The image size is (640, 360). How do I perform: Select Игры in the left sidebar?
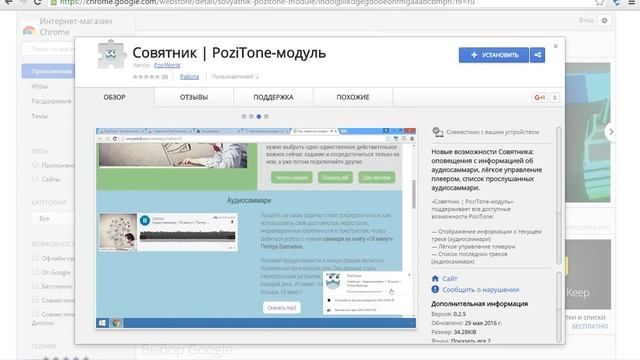[40, 86]
